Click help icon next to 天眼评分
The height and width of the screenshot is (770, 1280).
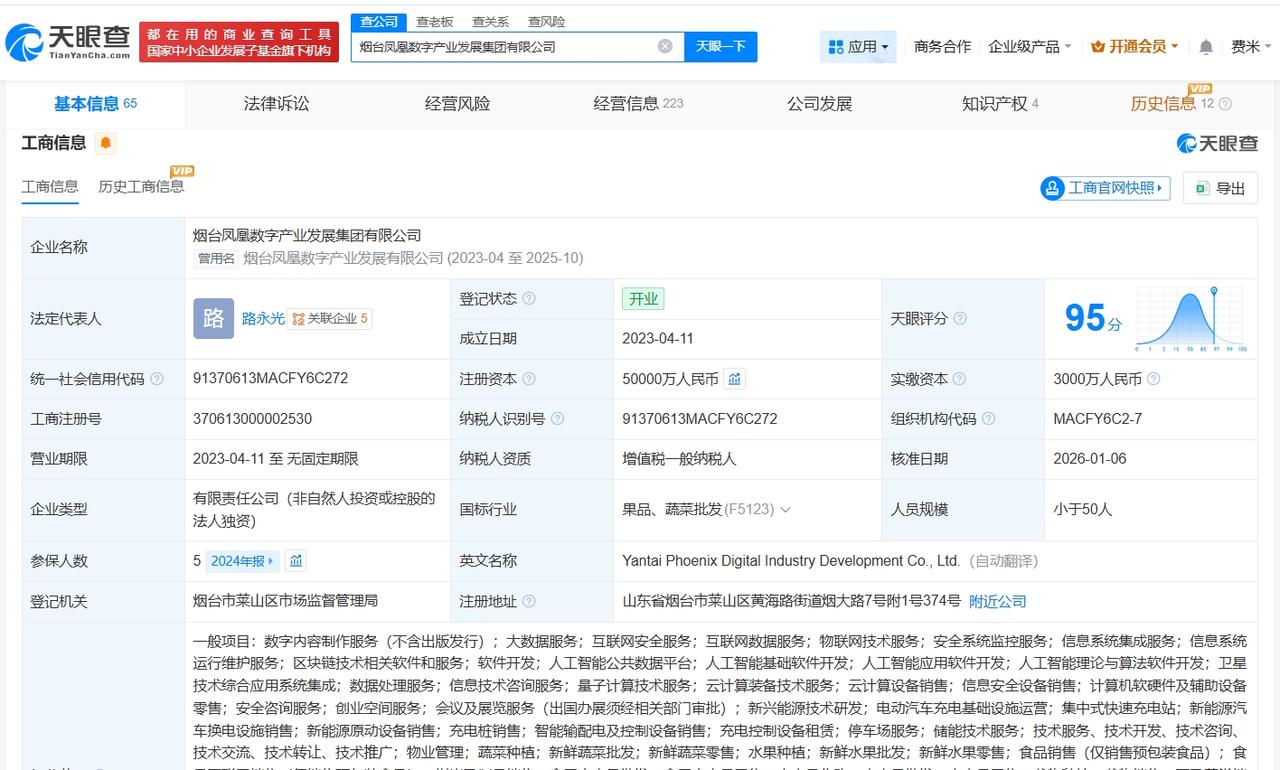[x=960, y=319]
